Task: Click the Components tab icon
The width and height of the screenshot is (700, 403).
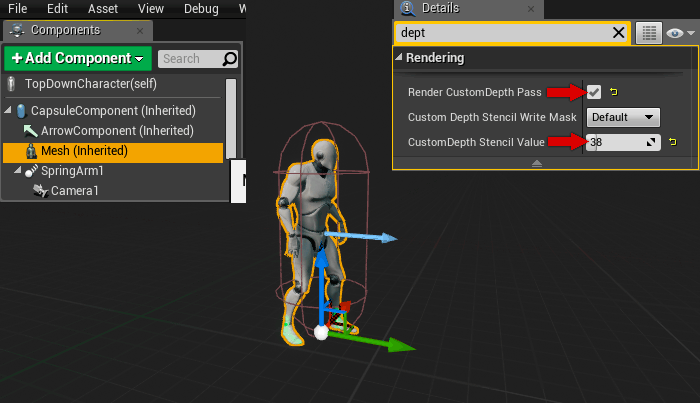Action: (x=17, y=30)
